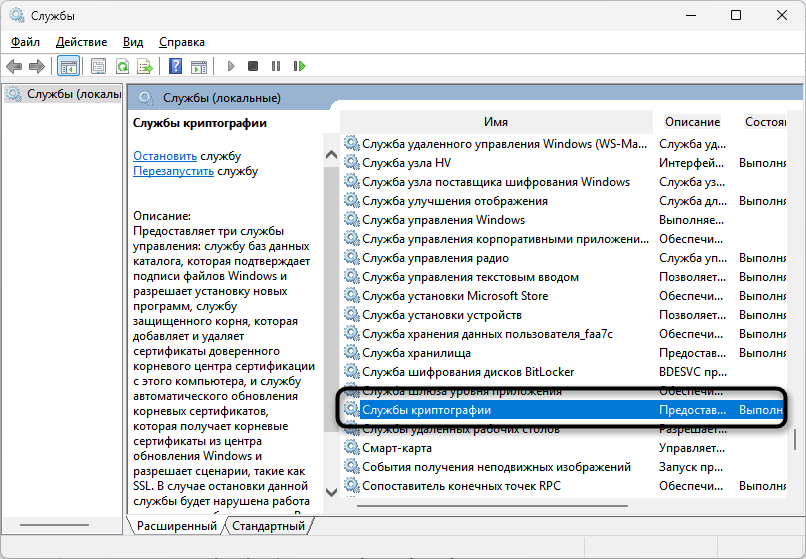Select Служба управления корпоративными приложени... row
This screenshot has width=806, height=559.
coord(563,239)
